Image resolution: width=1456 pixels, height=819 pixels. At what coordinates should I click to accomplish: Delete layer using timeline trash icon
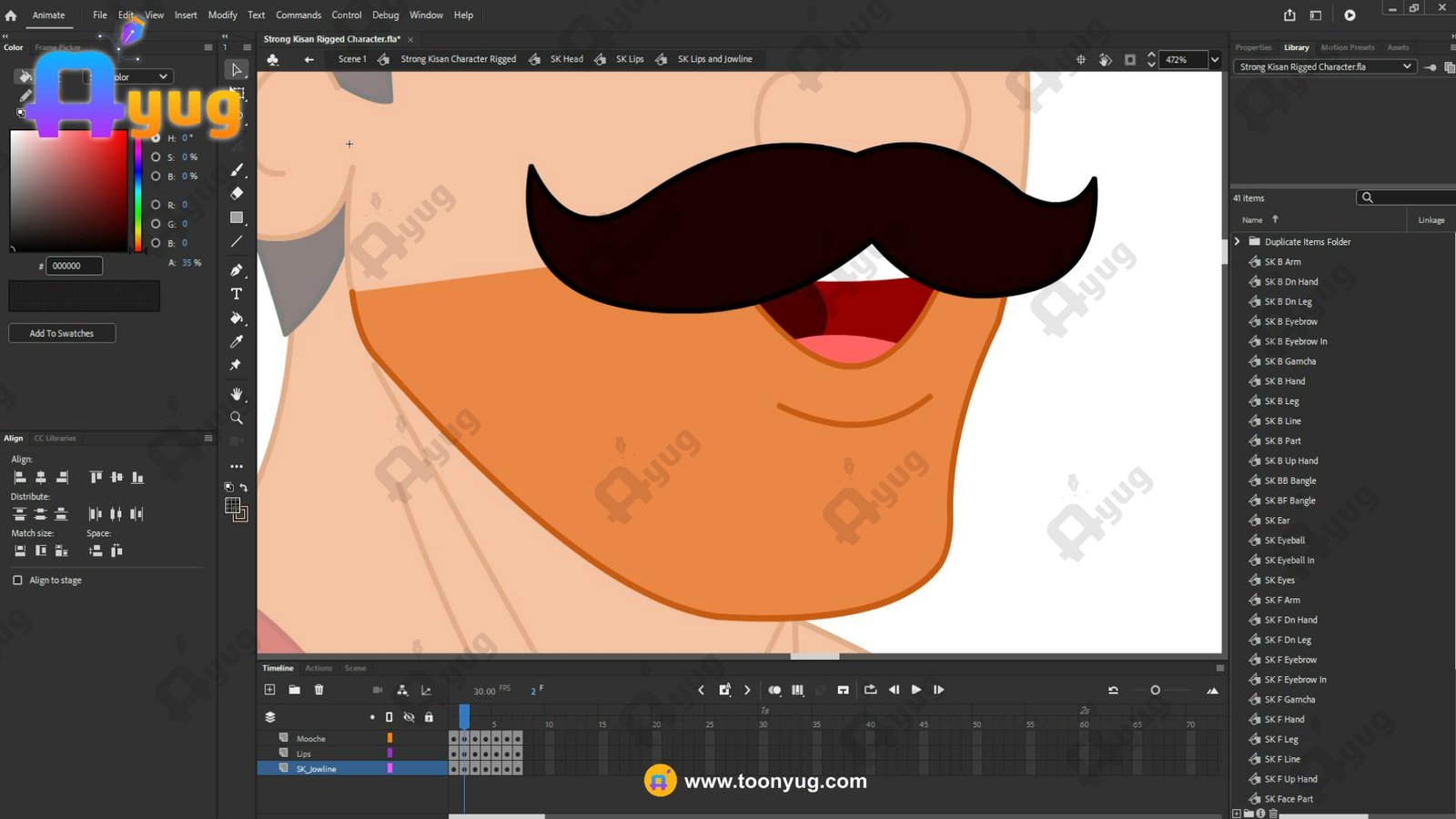(x=319, y=690)
